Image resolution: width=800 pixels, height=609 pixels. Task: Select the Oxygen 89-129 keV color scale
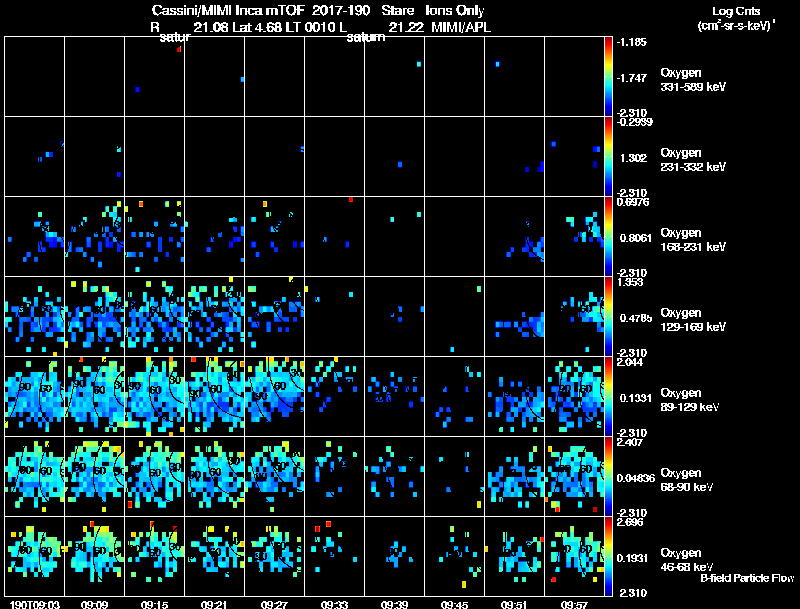click(x=608, y=396)
